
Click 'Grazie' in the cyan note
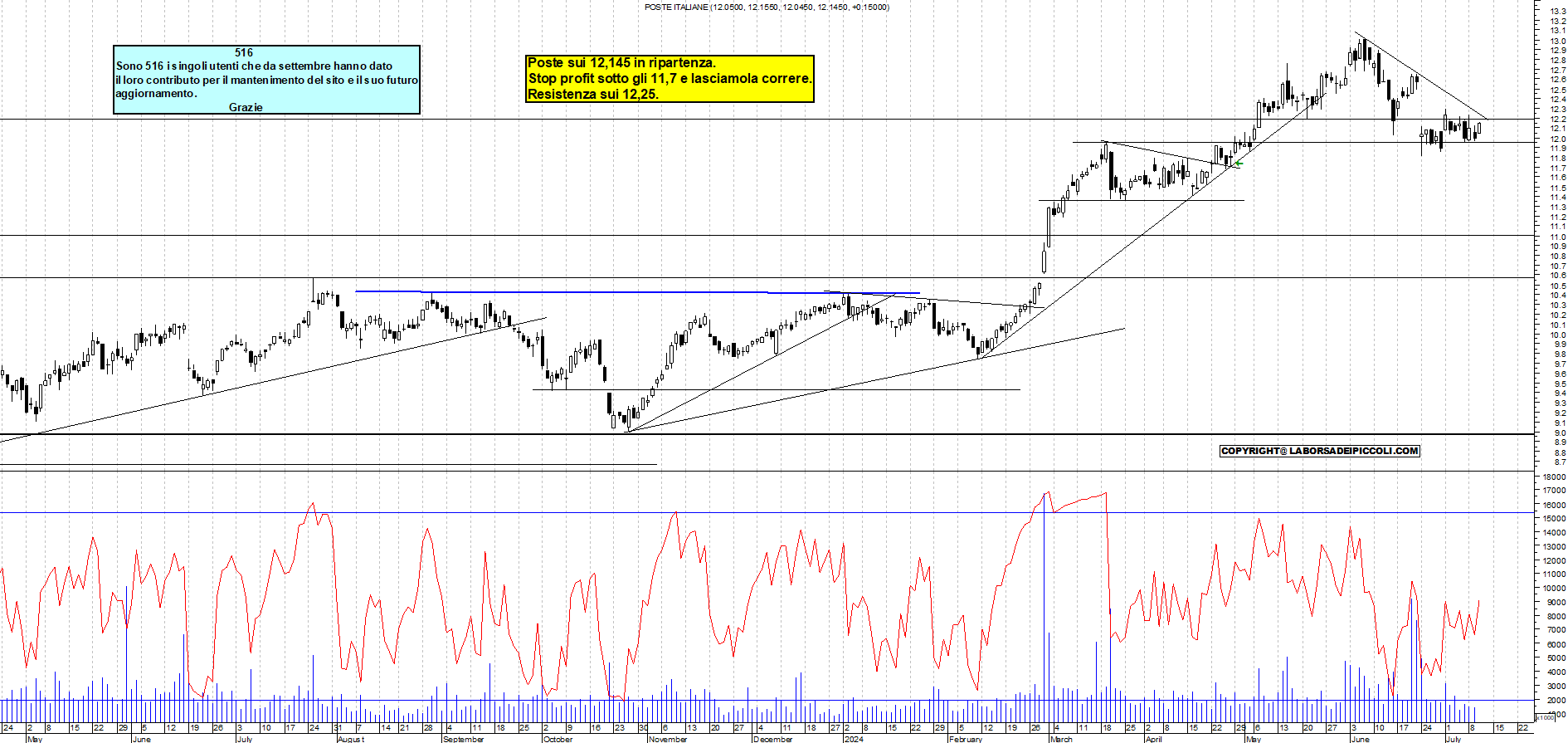246,107
